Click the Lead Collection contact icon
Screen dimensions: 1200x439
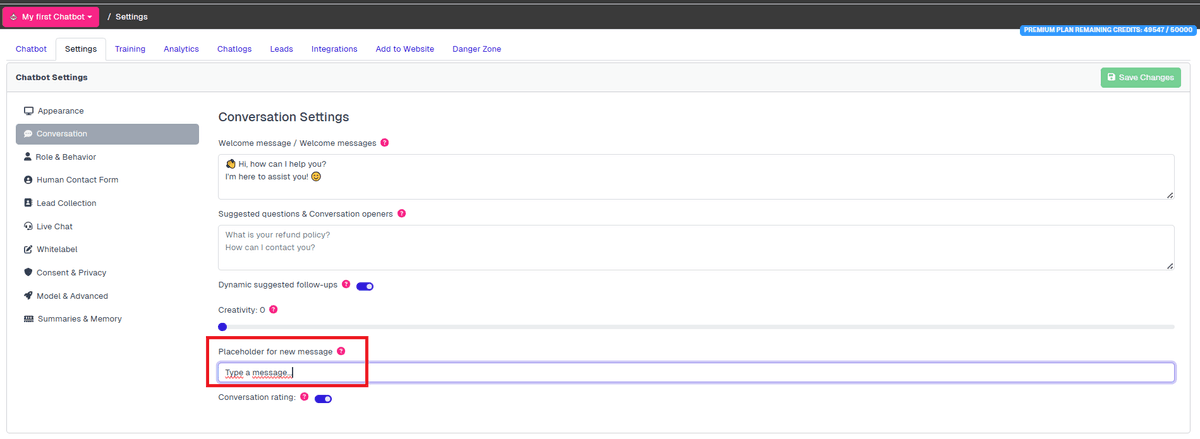click(28, 203)
